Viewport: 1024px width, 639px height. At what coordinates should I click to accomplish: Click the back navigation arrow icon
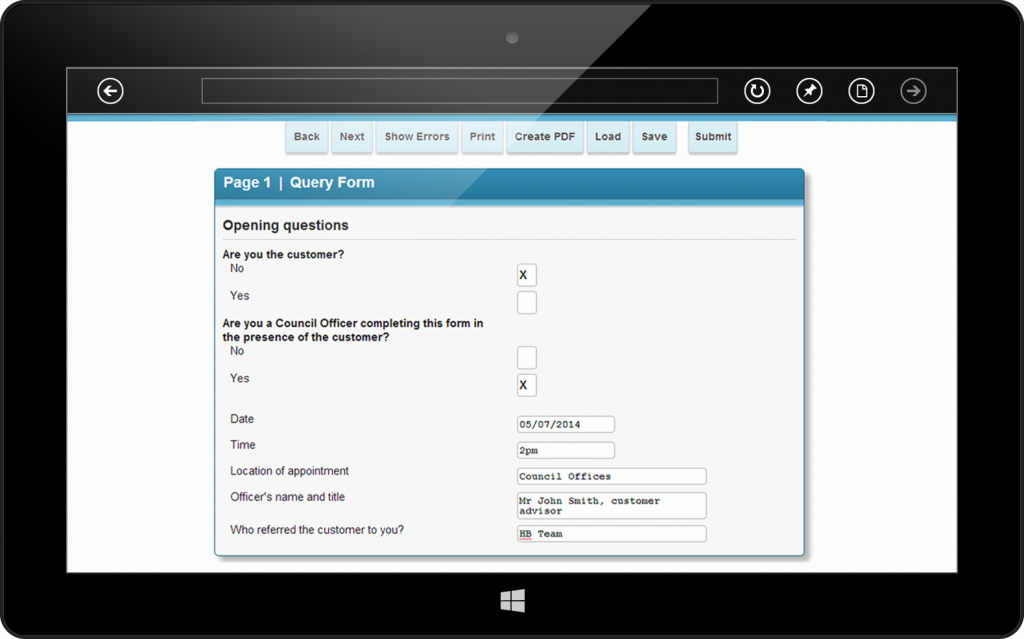110,91
